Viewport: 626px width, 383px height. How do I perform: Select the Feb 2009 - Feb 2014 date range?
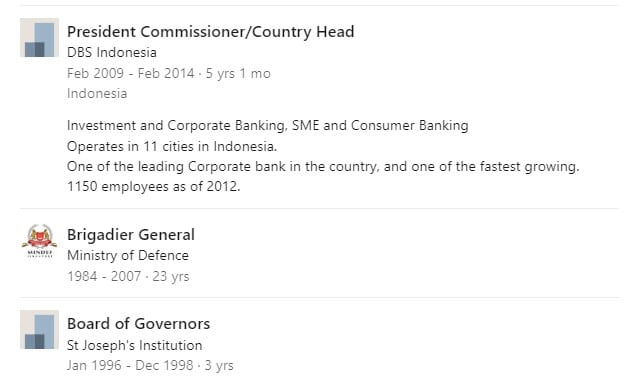click(x=131, y=73)
